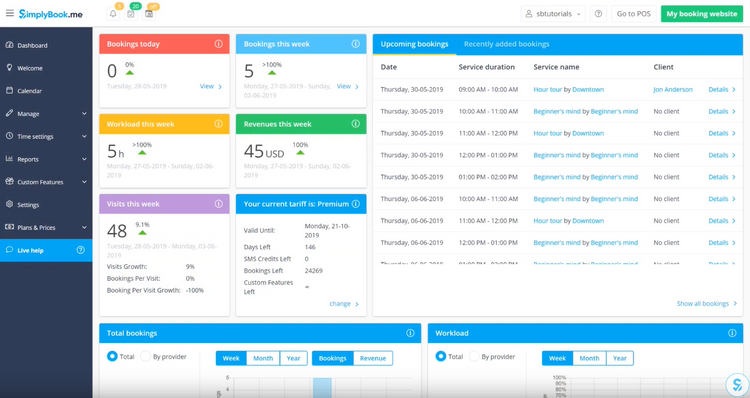Show info for Revenues this week card
The image size is (750, 398).
[355, 124]
